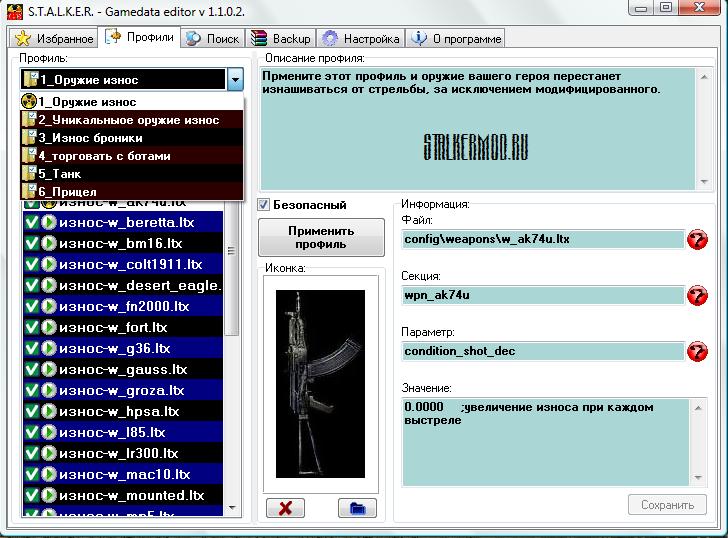Screen dimensions: 728x538
Task: Uncheck the износ-w_gauss.ltx checkbox
Action: [32, 369]
